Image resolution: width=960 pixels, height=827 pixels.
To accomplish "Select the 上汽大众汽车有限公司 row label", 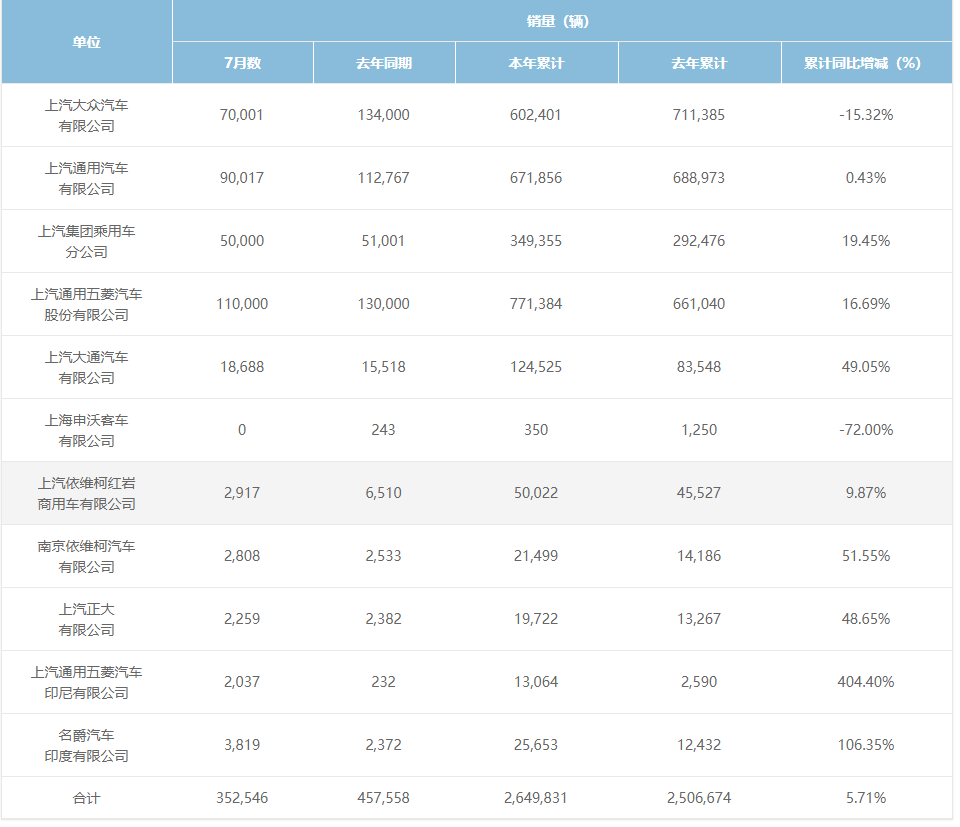I will point(86,116).
